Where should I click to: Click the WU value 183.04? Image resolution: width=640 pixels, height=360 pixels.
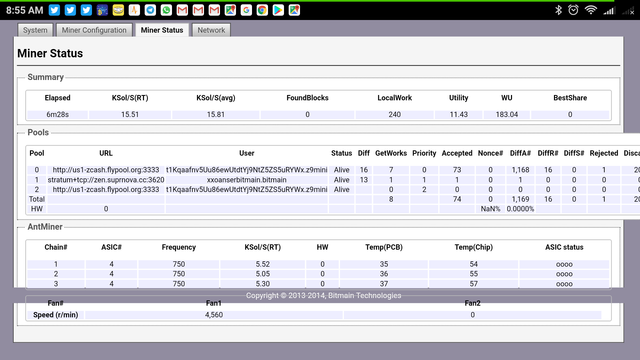[x=507, y=115]
